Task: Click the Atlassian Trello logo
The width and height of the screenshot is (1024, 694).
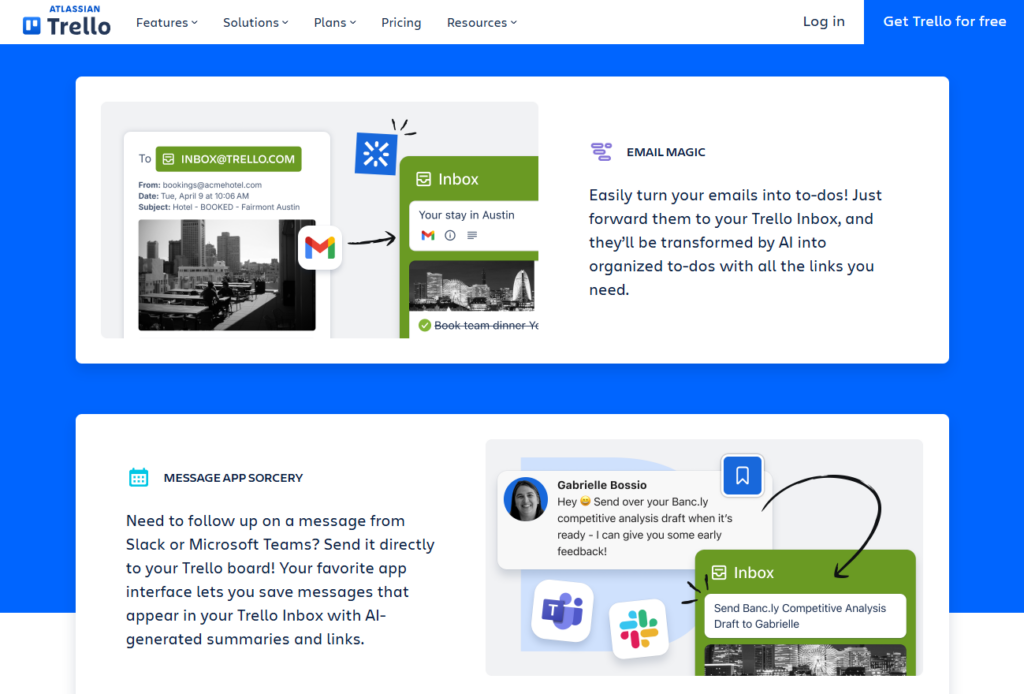Action: [x=67, y=21]
